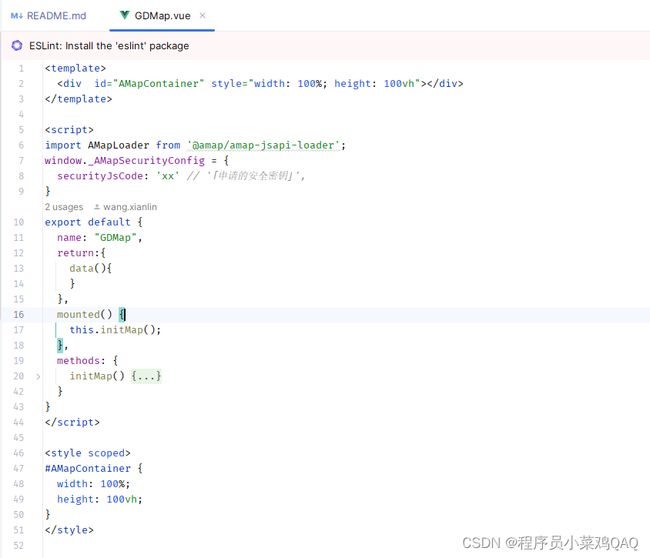Click the 'xx' security code string

[x=167, y=176]
